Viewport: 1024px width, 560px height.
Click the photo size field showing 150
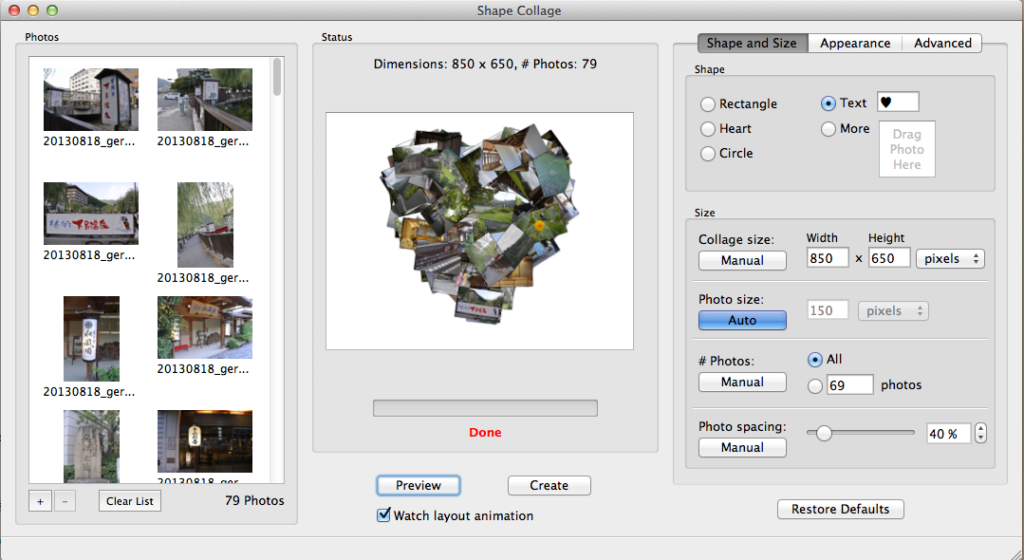tap(827, 311)
